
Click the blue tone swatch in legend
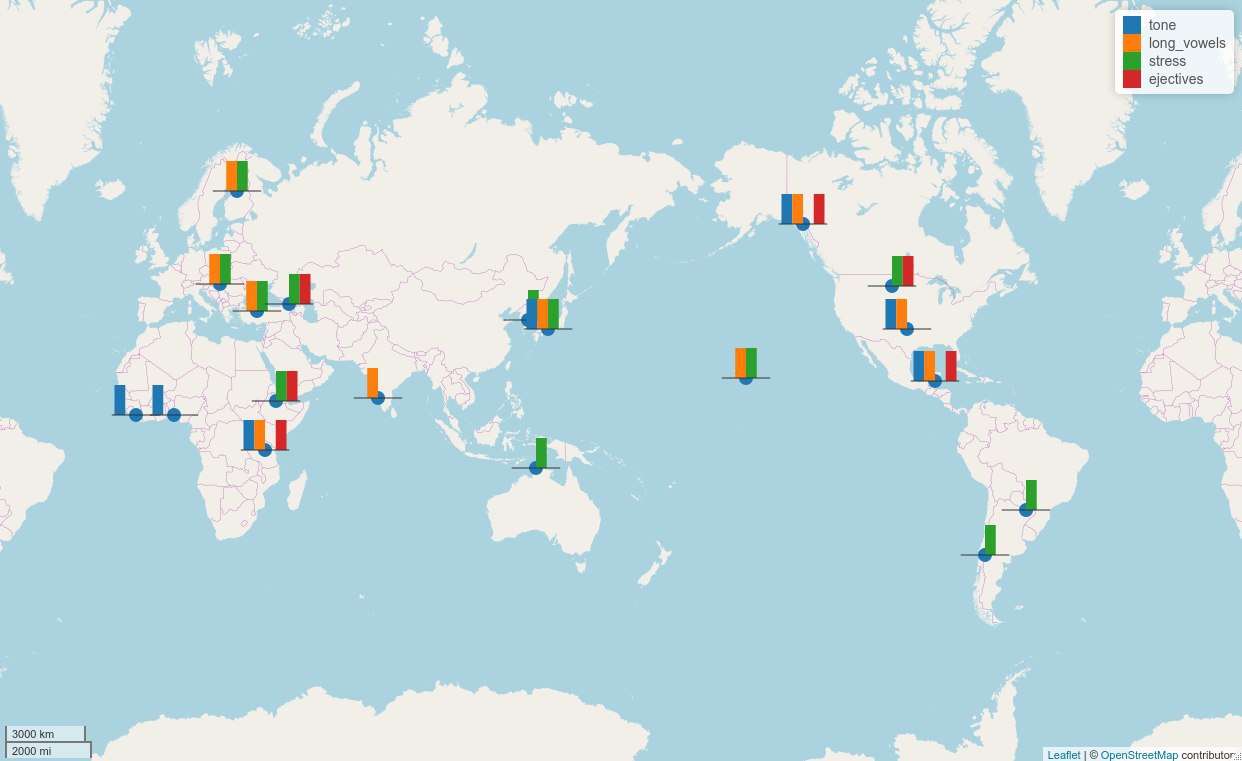1132,25
